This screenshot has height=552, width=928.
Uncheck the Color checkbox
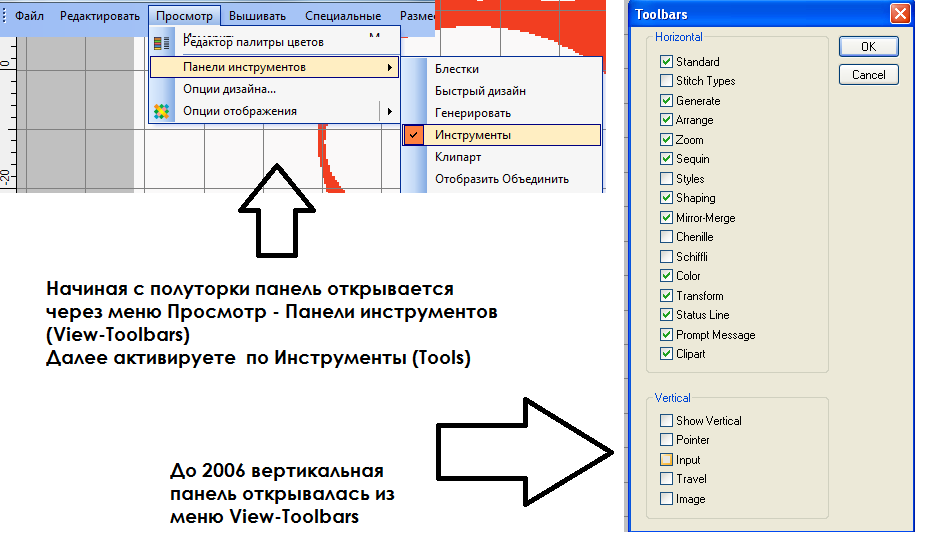666,276
